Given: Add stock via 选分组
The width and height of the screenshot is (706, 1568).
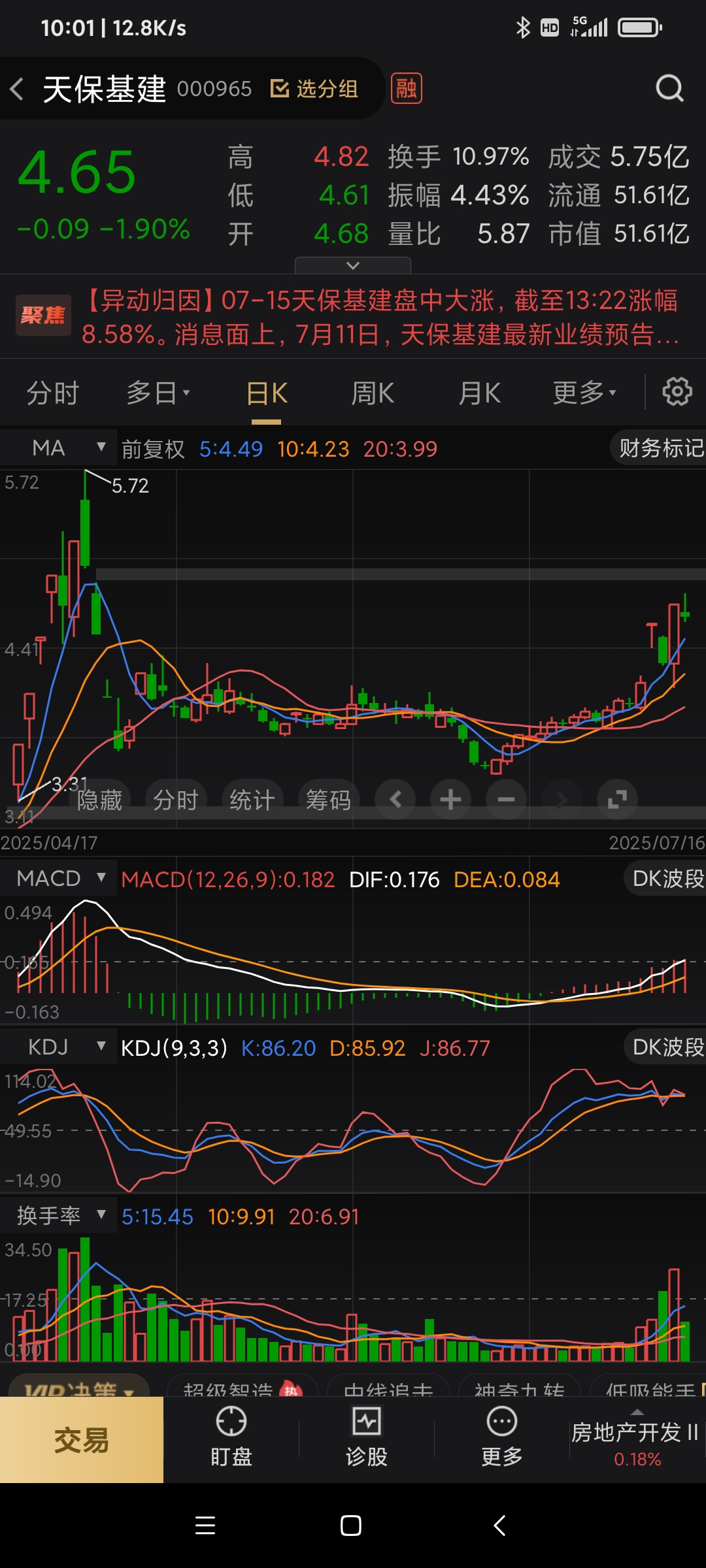Looking at the screenshot, I should tap(314, 88).
